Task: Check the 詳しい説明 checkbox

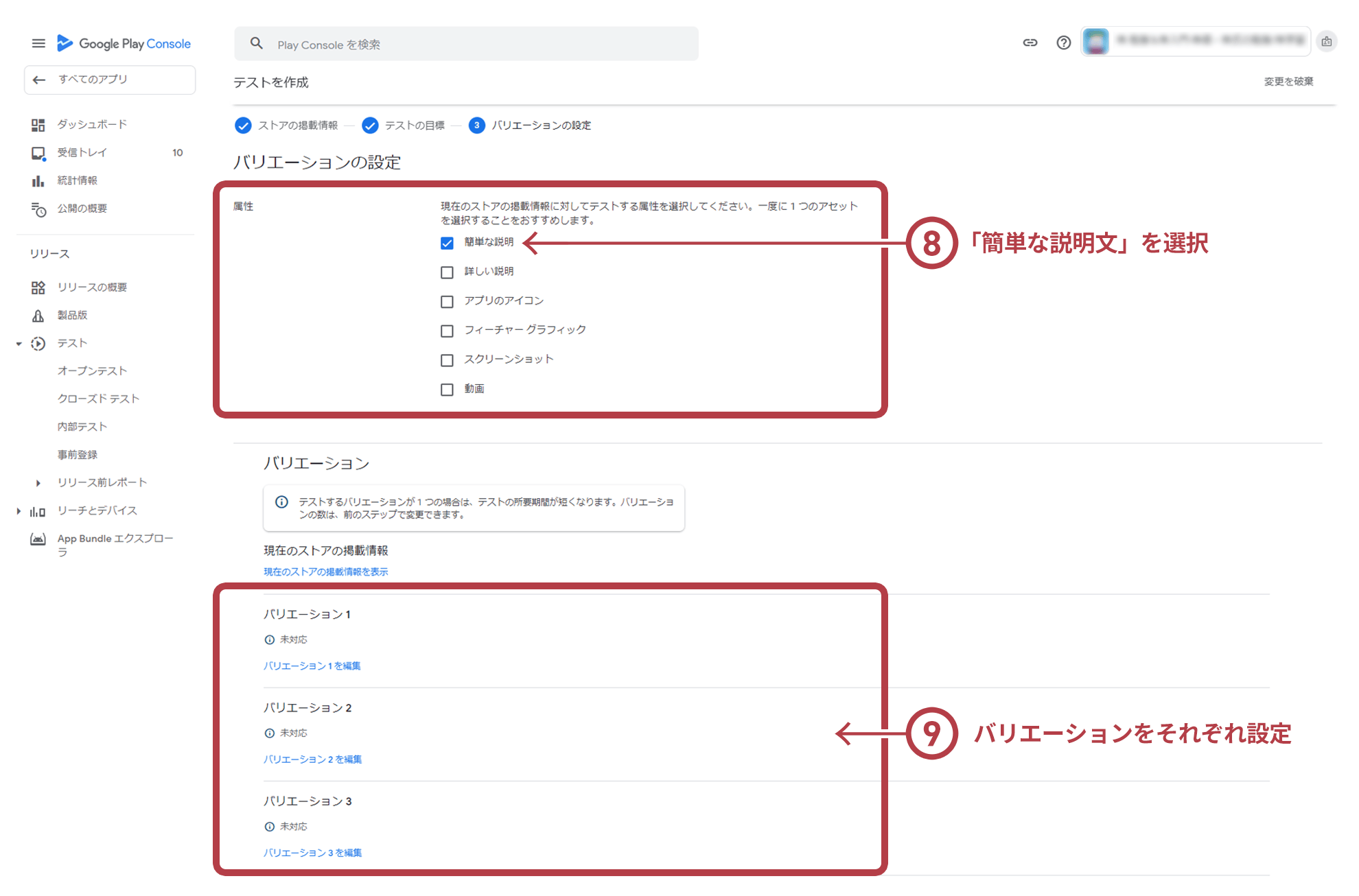Action: [447, 272]
